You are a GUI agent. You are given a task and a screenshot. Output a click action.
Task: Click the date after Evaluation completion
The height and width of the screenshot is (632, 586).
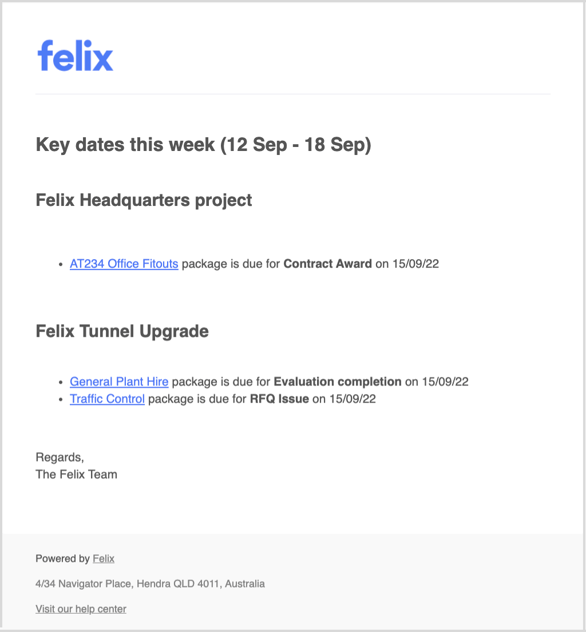445,382
